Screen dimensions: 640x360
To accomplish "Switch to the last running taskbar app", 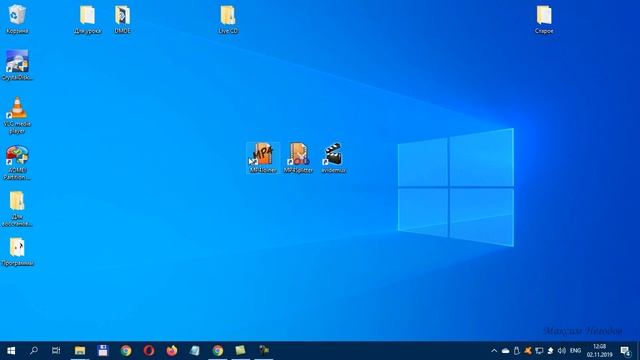I will pos(264,351).
